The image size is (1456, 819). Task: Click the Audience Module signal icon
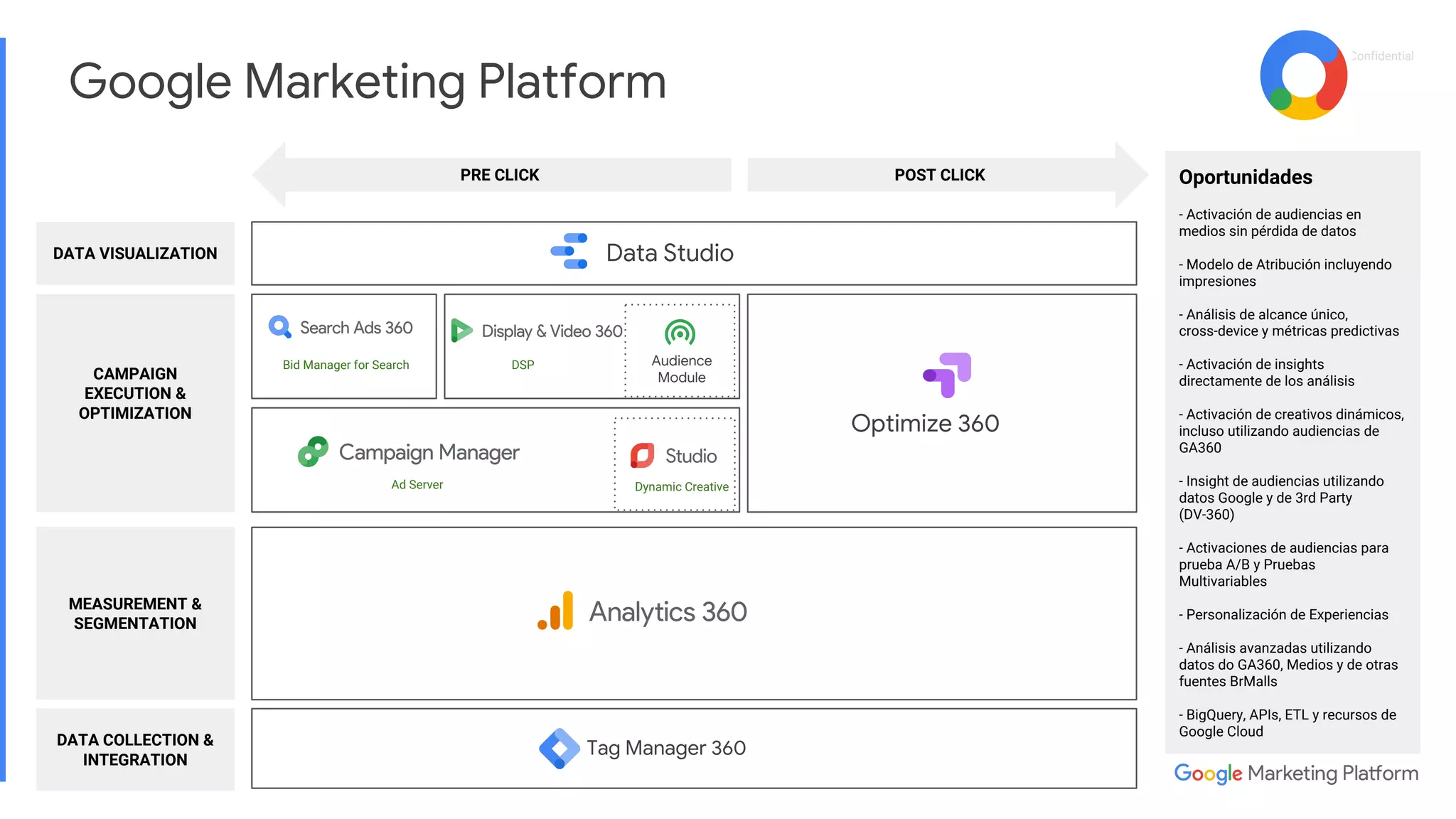coord(680,333)
